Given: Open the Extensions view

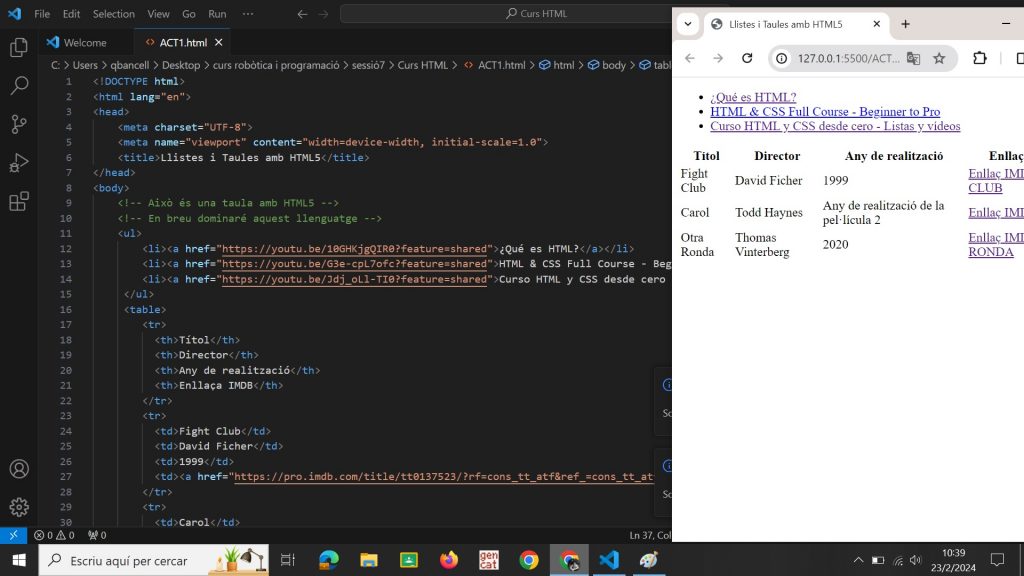Looking at the screenshot, I should click(18, 201).
